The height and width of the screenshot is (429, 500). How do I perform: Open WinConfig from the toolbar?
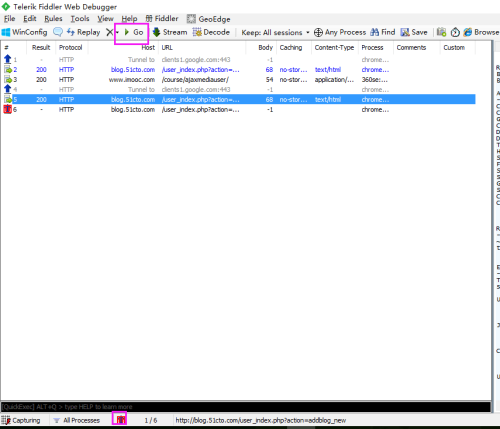pos(24,32)
